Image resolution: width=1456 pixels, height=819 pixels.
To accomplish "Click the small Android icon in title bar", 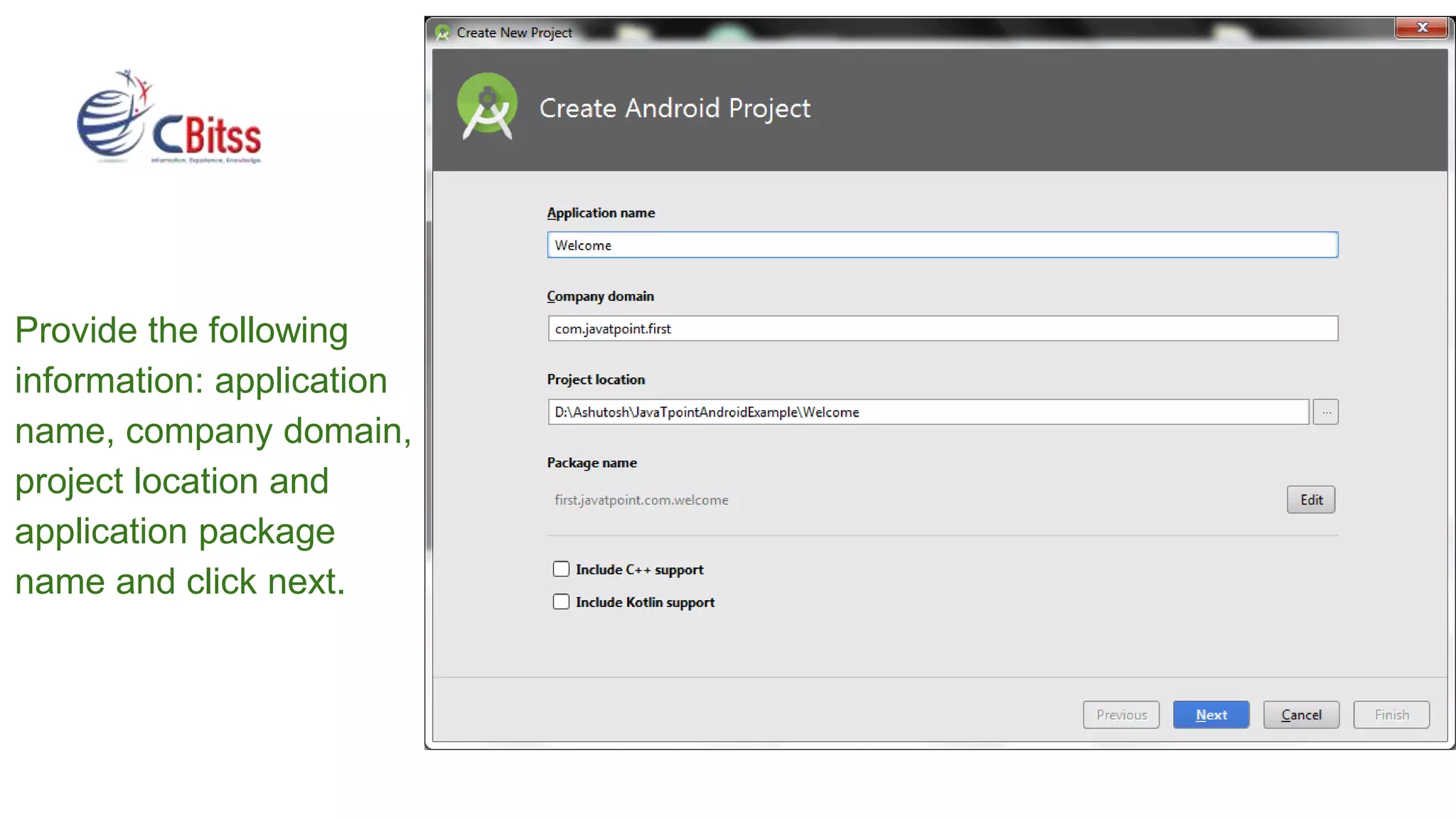I will 442,33.
